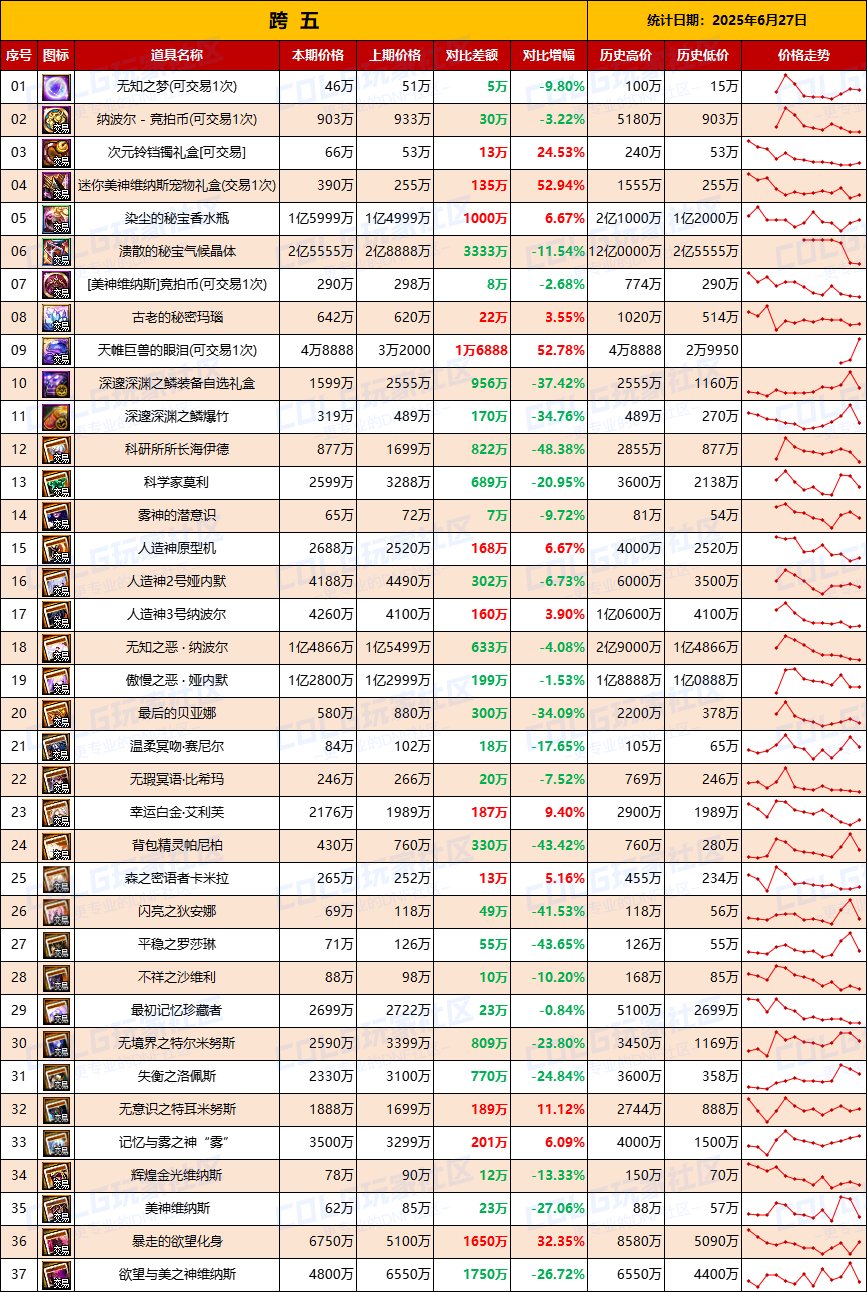Select the pumpkin icon for 深邃深渊之鳞爆竹
Image resolution: width=867 pixels, height=1292 pixels.
(56, 417)
